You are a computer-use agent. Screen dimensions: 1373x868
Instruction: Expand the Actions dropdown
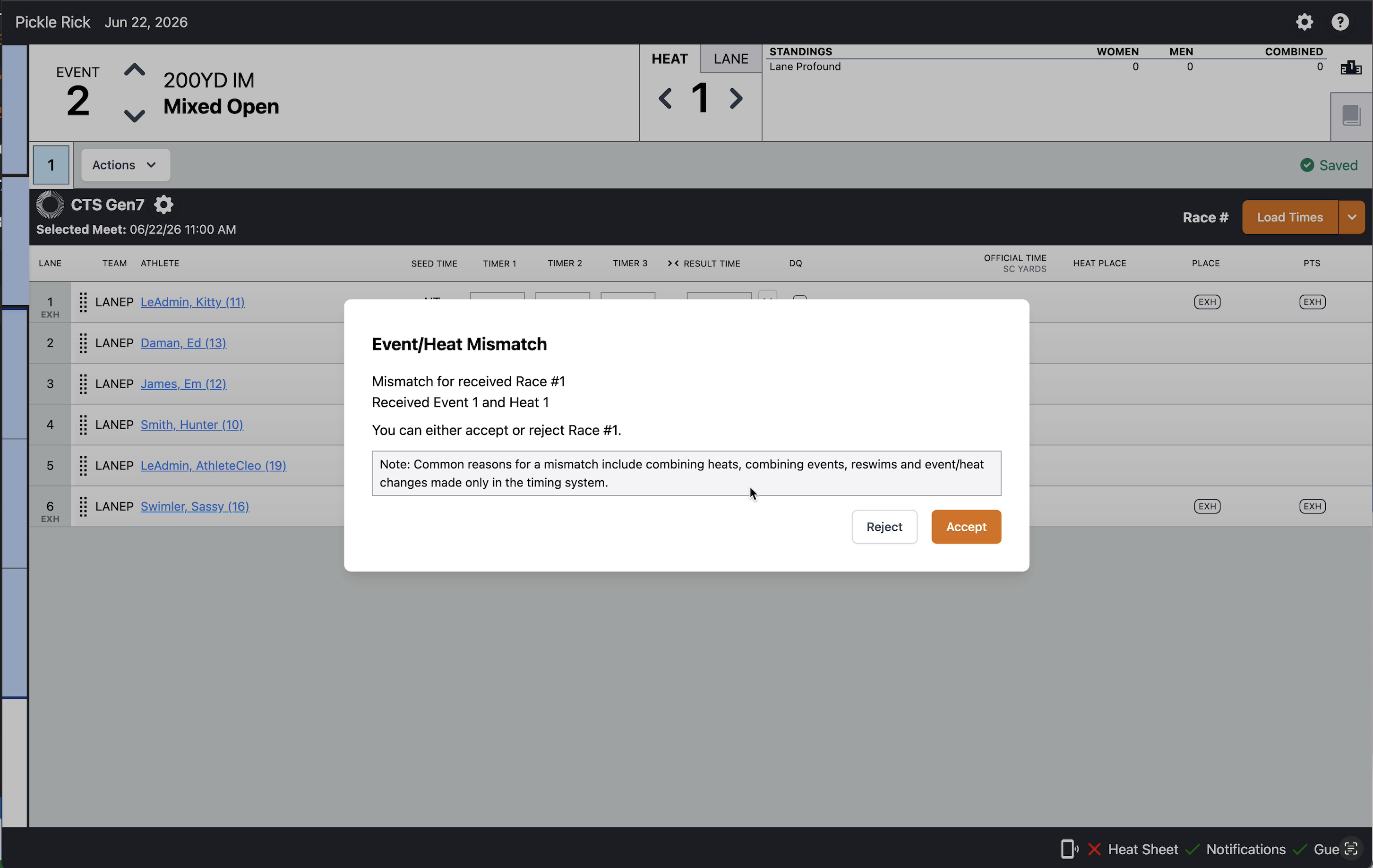(x=125, y=165)
